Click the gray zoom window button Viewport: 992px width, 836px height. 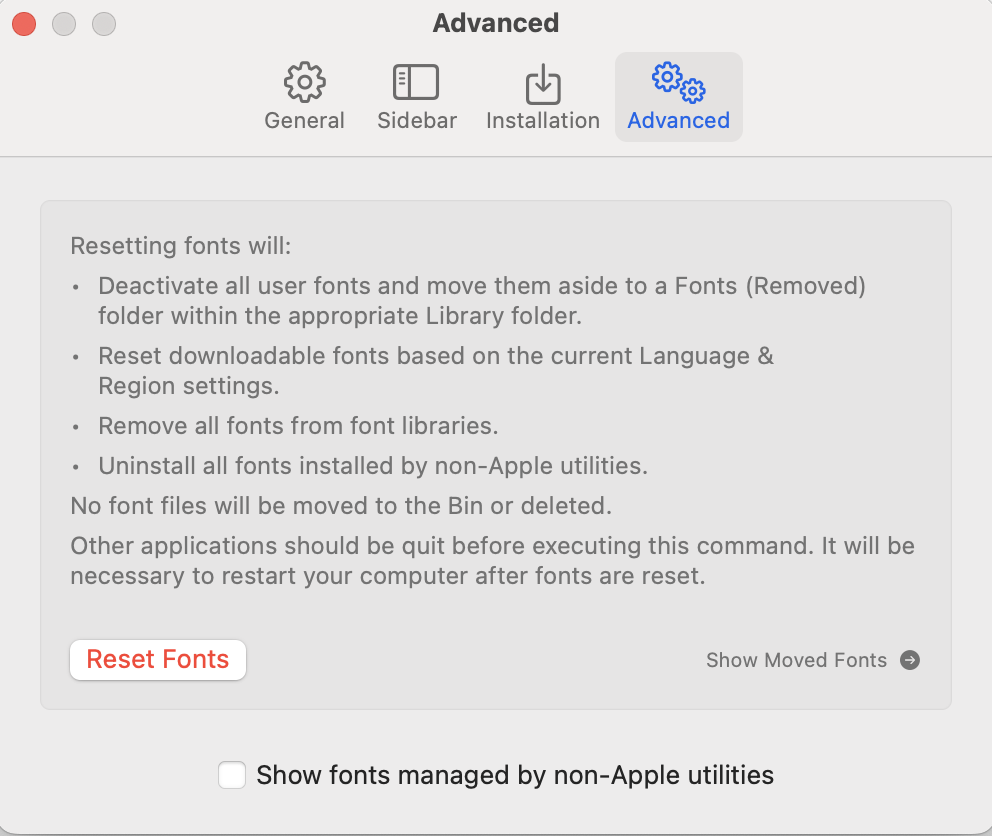click(x=104, y=24)
